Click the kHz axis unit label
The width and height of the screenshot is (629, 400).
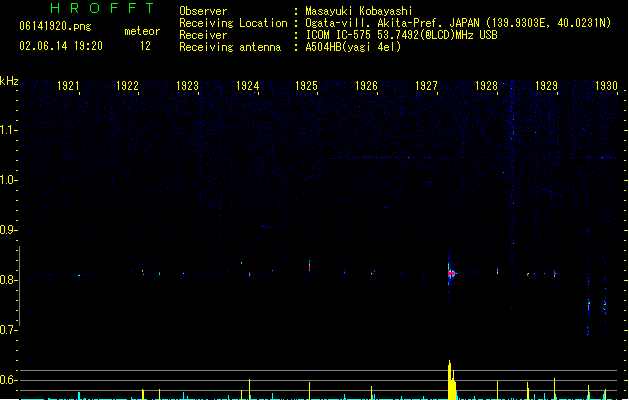pos(9,81)
